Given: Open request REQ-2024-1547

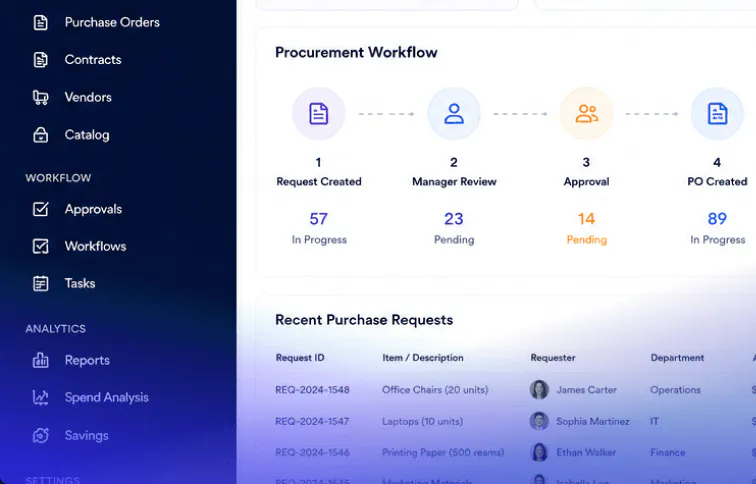Looking at the screenshot, I should [312, 421].
